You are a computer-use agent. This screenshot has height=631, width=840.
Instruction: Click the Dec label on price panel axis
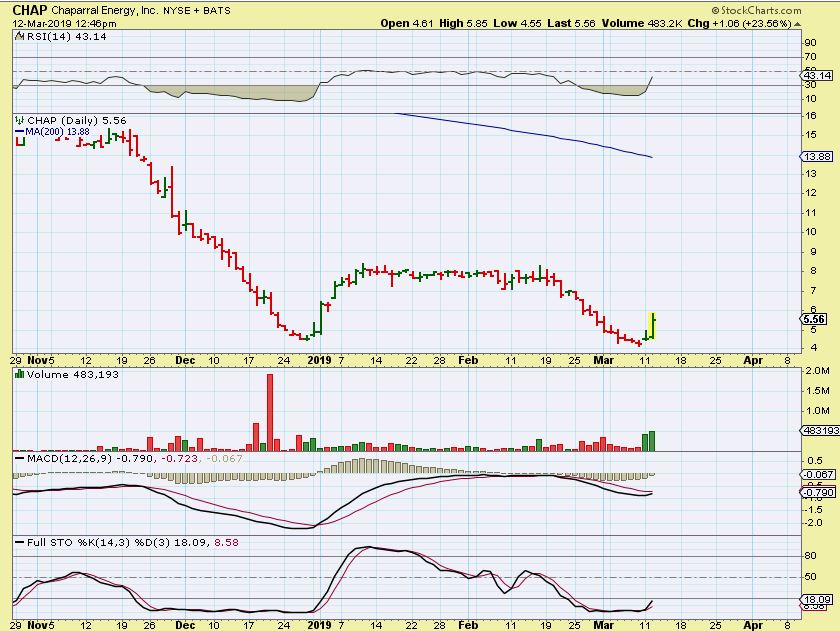pos(185,360)
